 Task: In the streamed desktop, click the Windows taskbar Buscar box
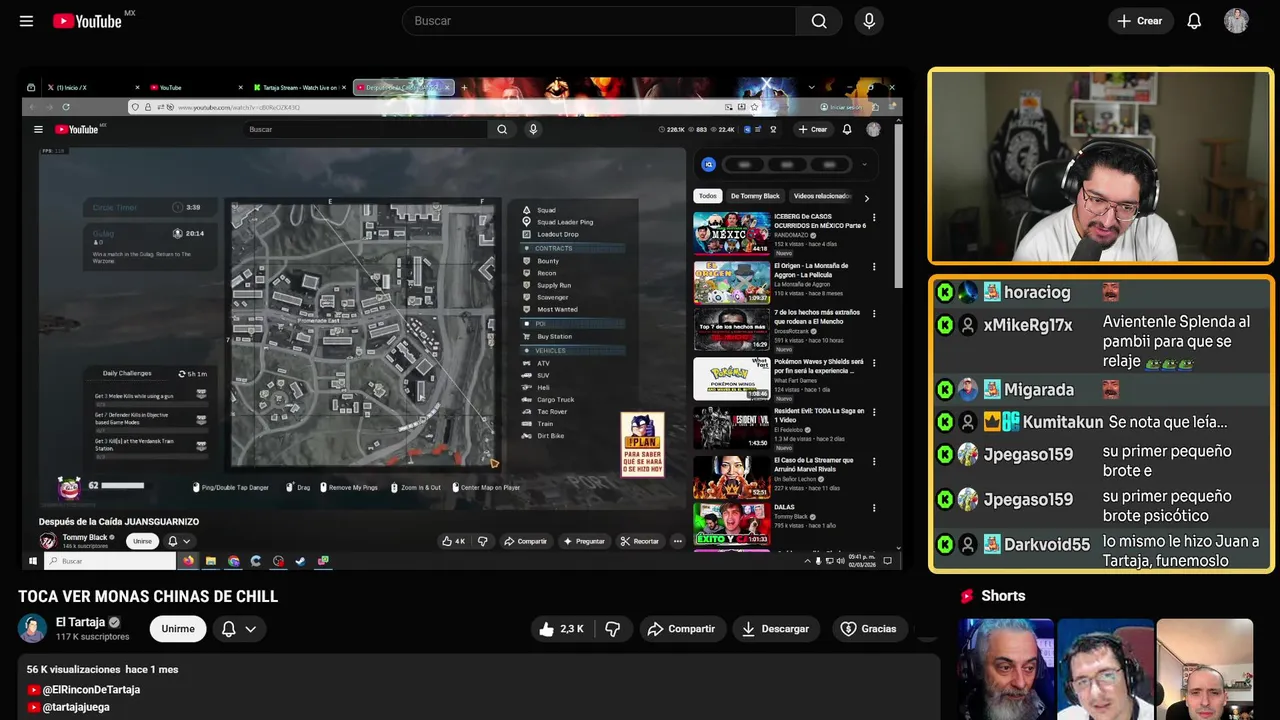tap(108, 561)
